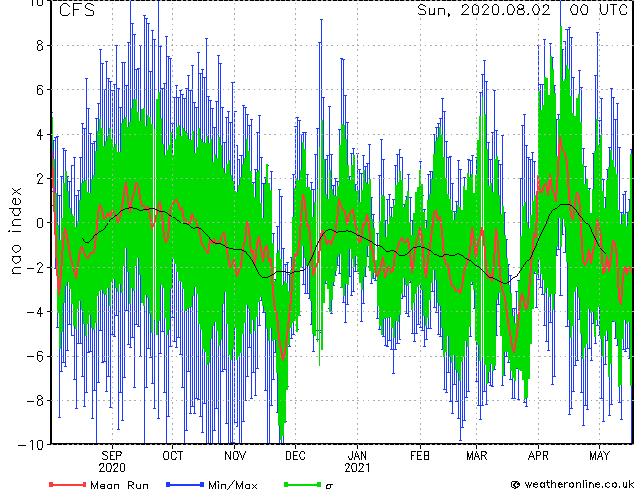
Task: Click the red Mean Run legend line
Action: [x=68, y=484]
